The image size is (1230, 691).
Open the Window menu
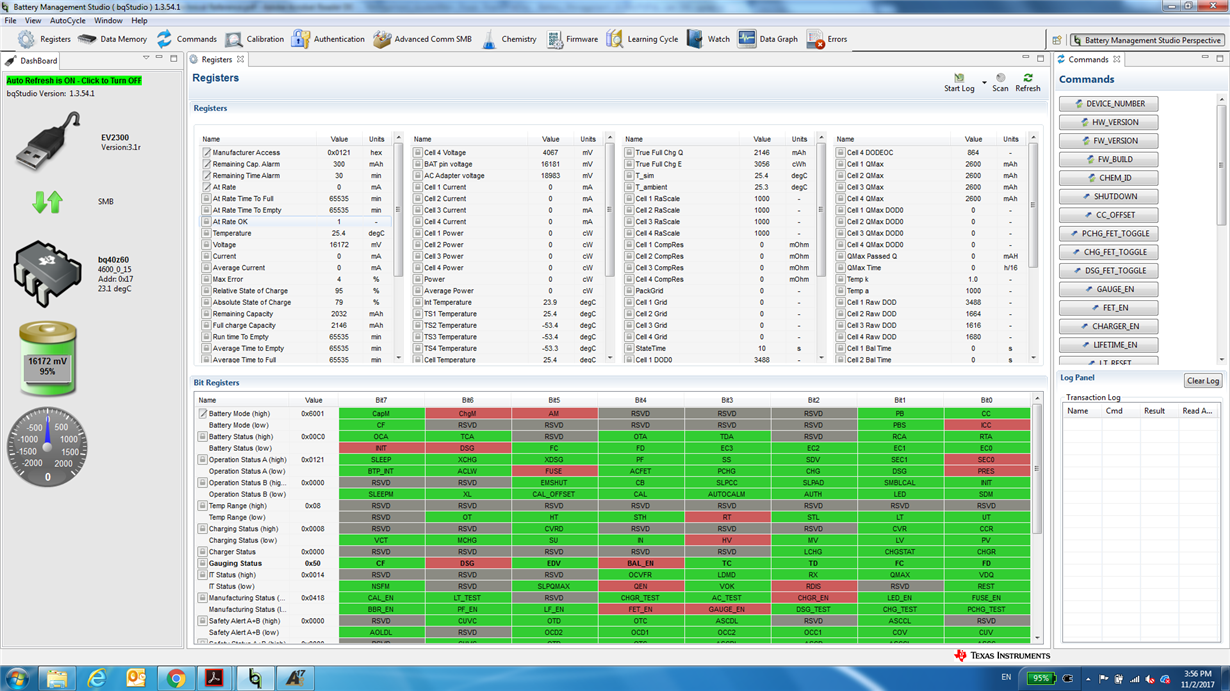pyautogui.click(x=108, y=20)
